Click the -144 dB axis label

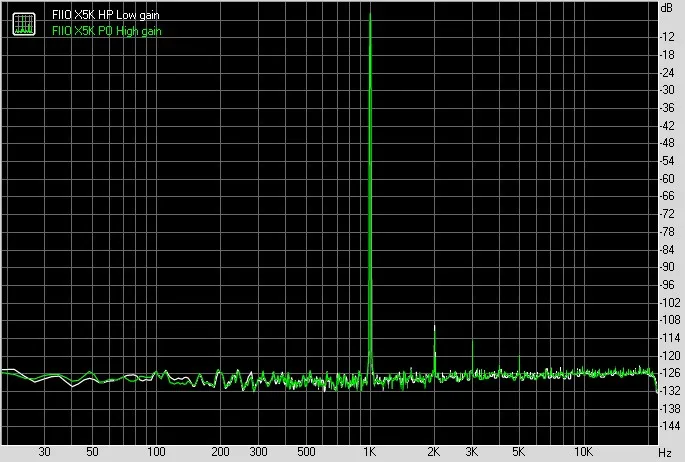tap(669, 426)
